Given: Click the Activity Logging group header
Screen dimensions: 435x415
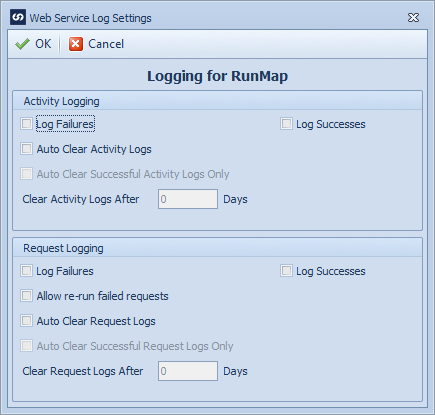Looking at the screenshot, I should [x=217, y=101].
